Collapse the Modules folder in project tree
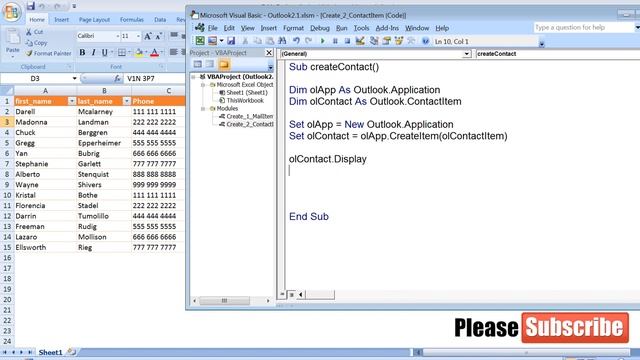Image resolution: width=640 pixels, height=360 pixels. point(203,109)
